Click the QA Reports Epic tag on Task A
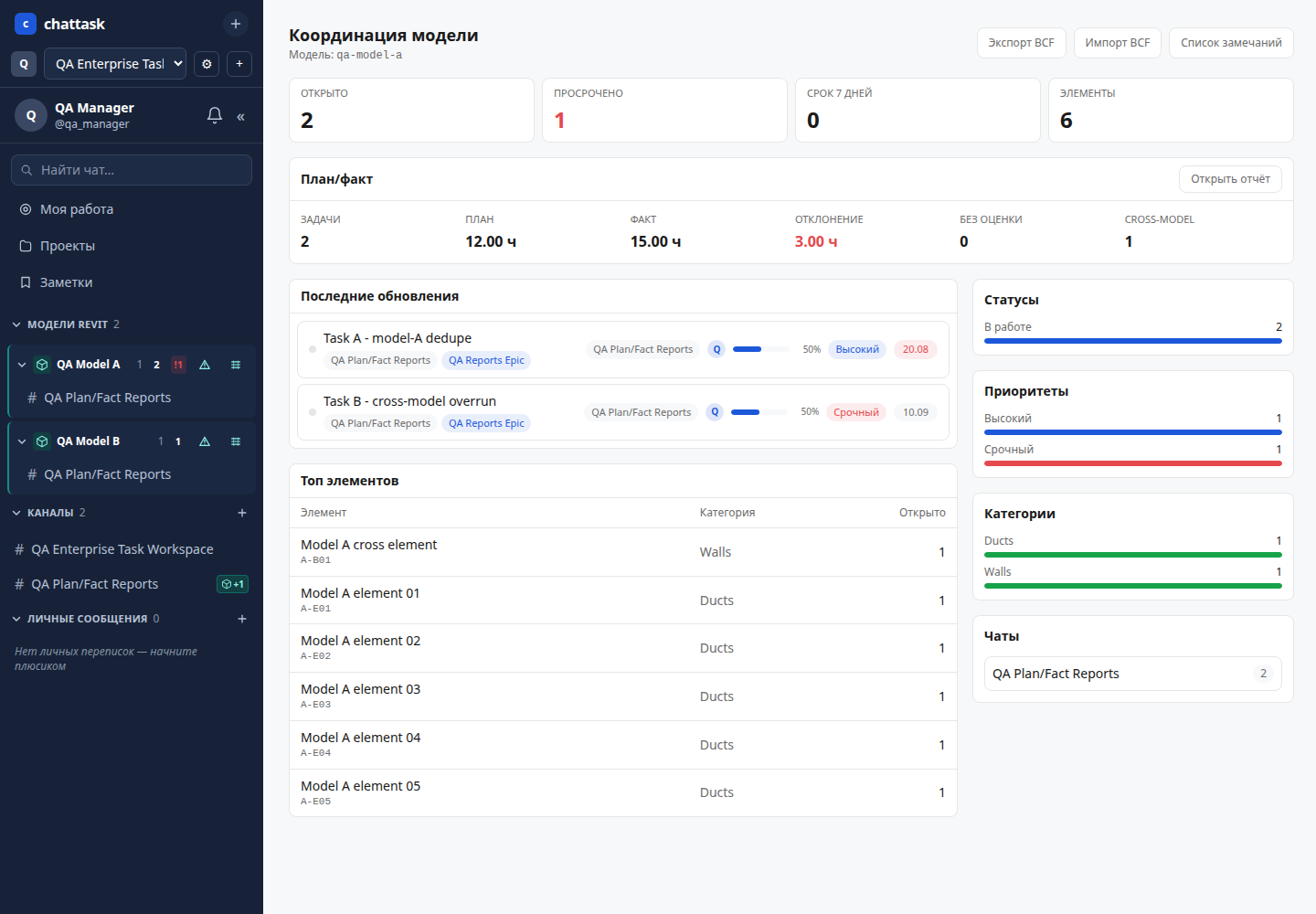The image size is (1316, 914). click(486, 360)
